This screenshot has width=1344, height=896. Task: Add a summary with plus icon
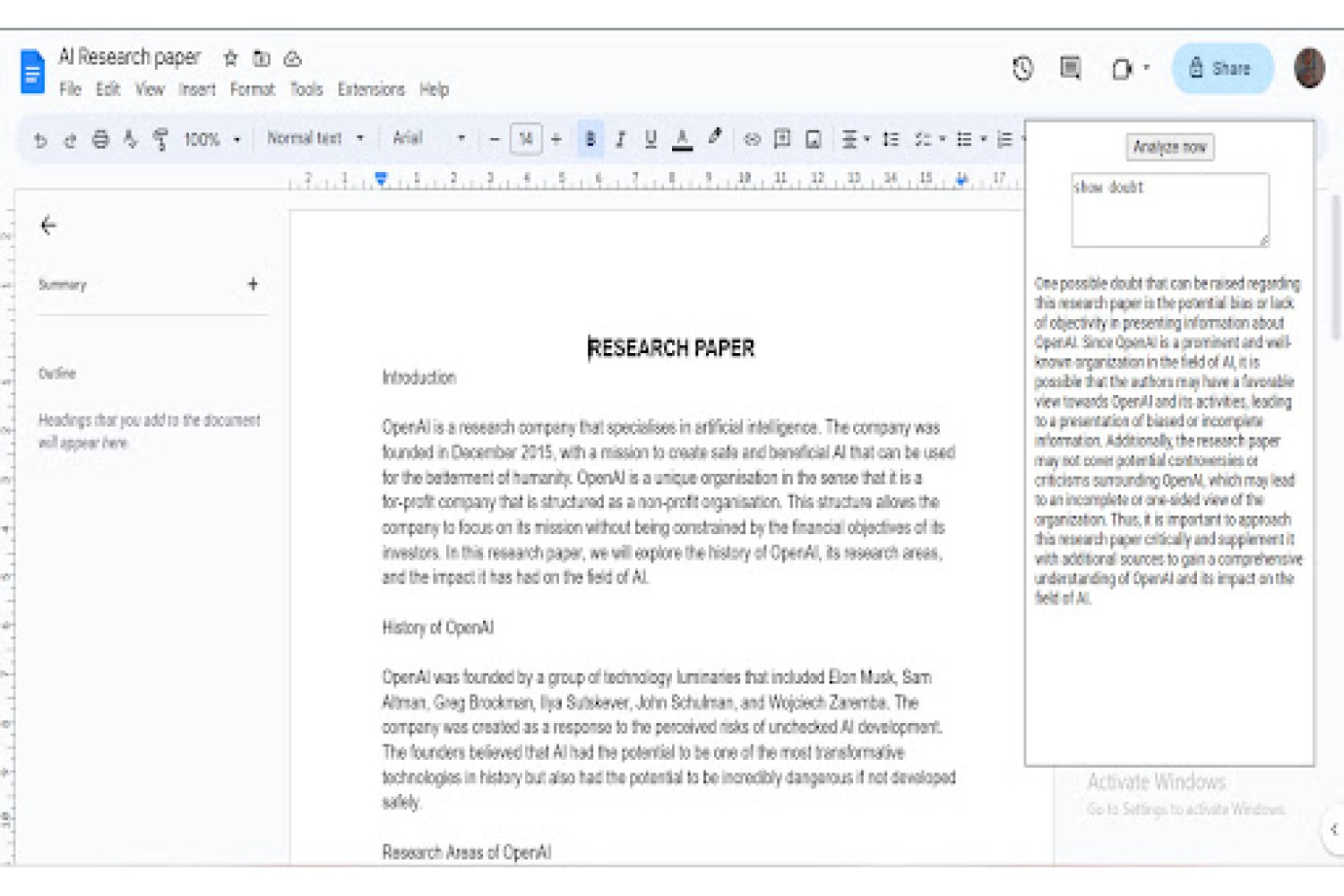click(253, 284)
